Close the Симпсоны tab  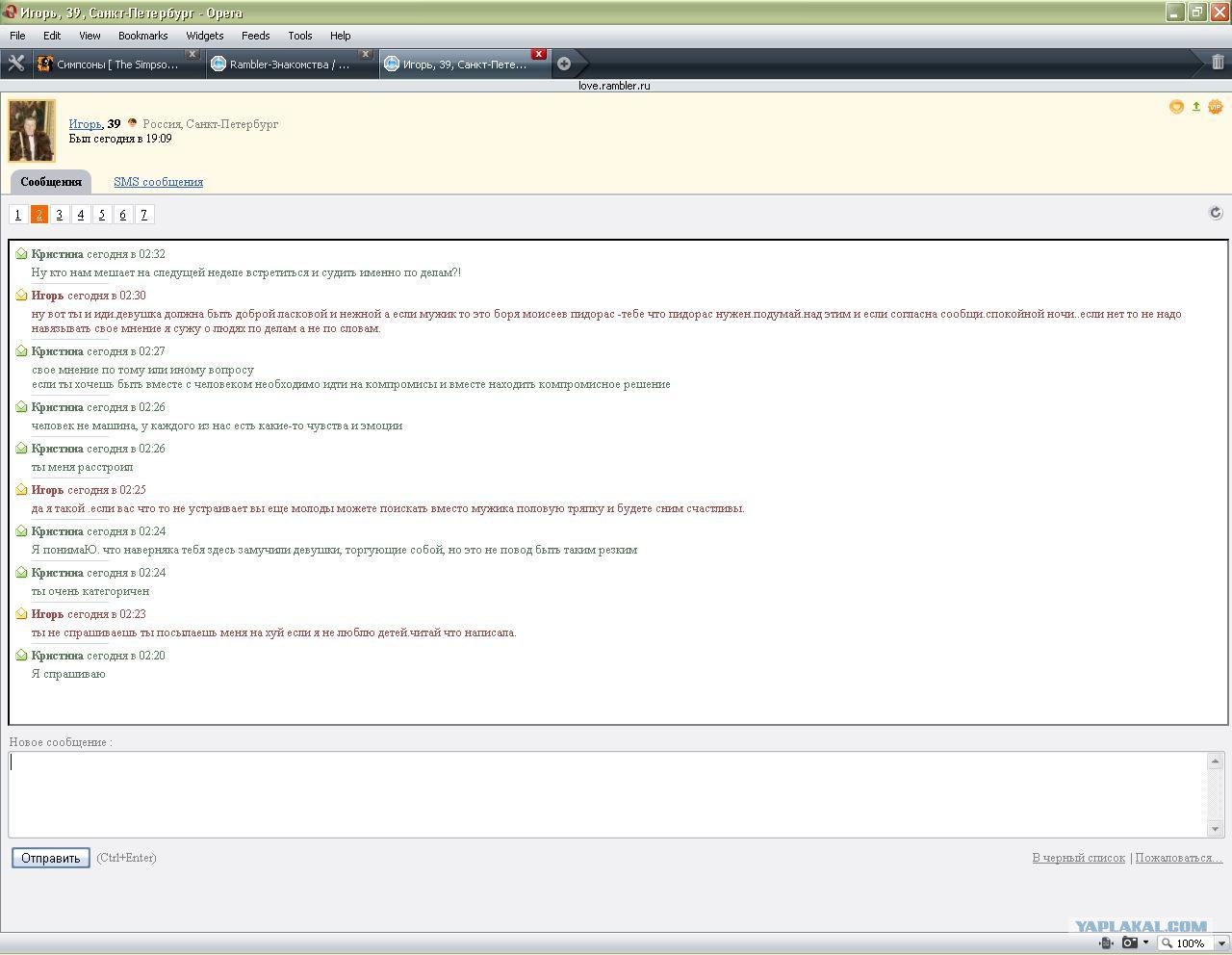point(192,54)
